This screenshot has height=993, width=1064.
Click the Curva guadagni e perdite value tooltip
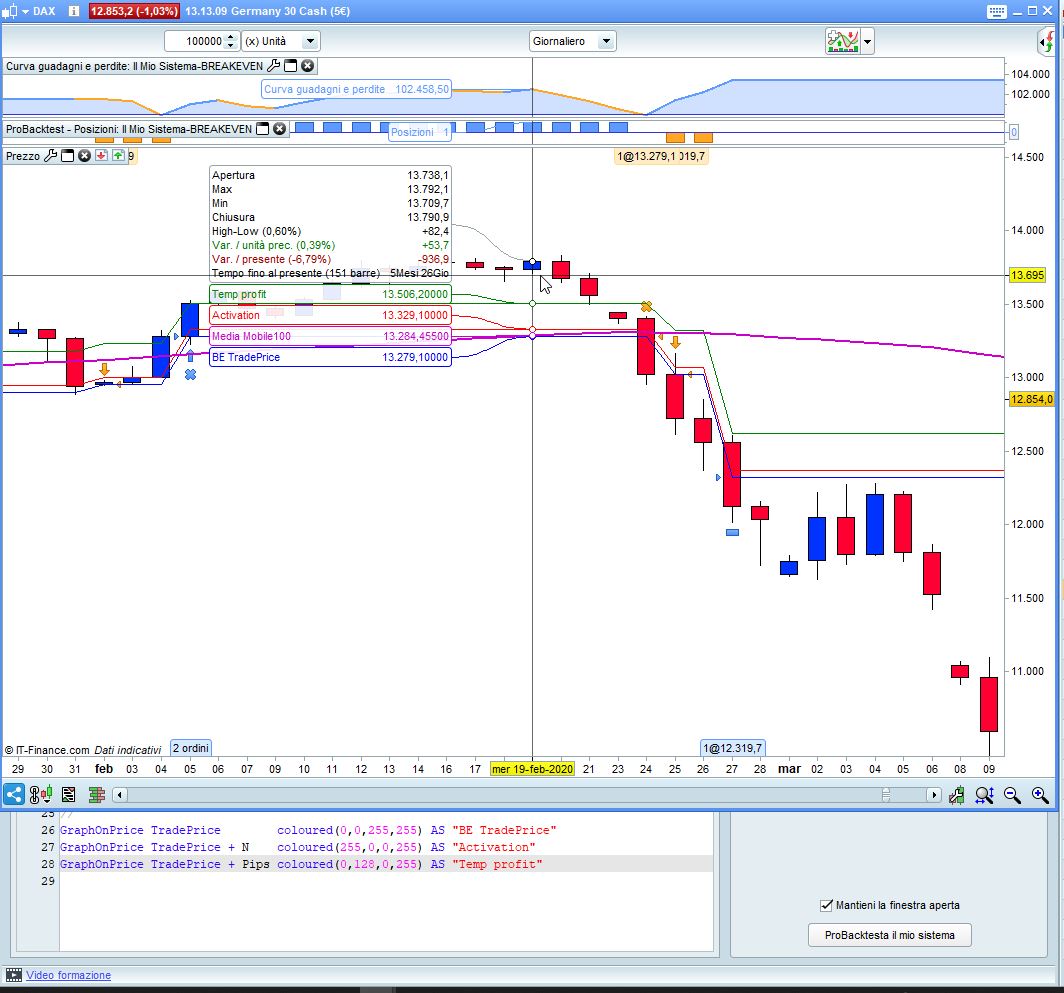tap(356, 89)
